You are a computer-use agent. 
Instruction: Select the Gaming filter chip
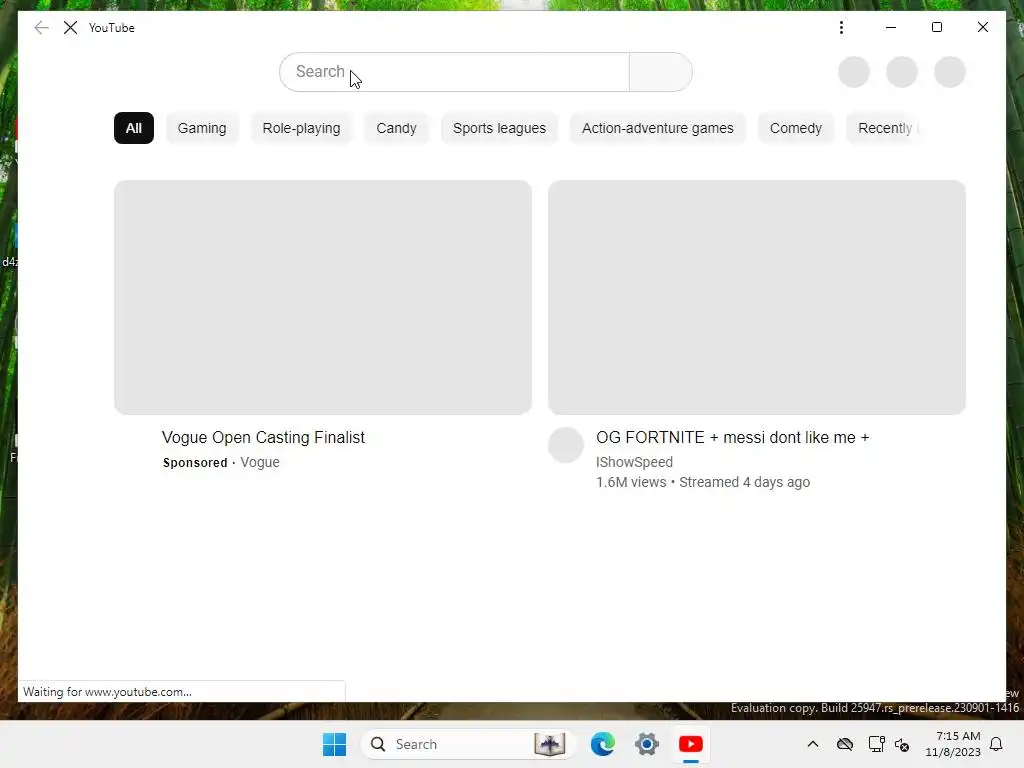pyautogui.click(x=202, y=128)
